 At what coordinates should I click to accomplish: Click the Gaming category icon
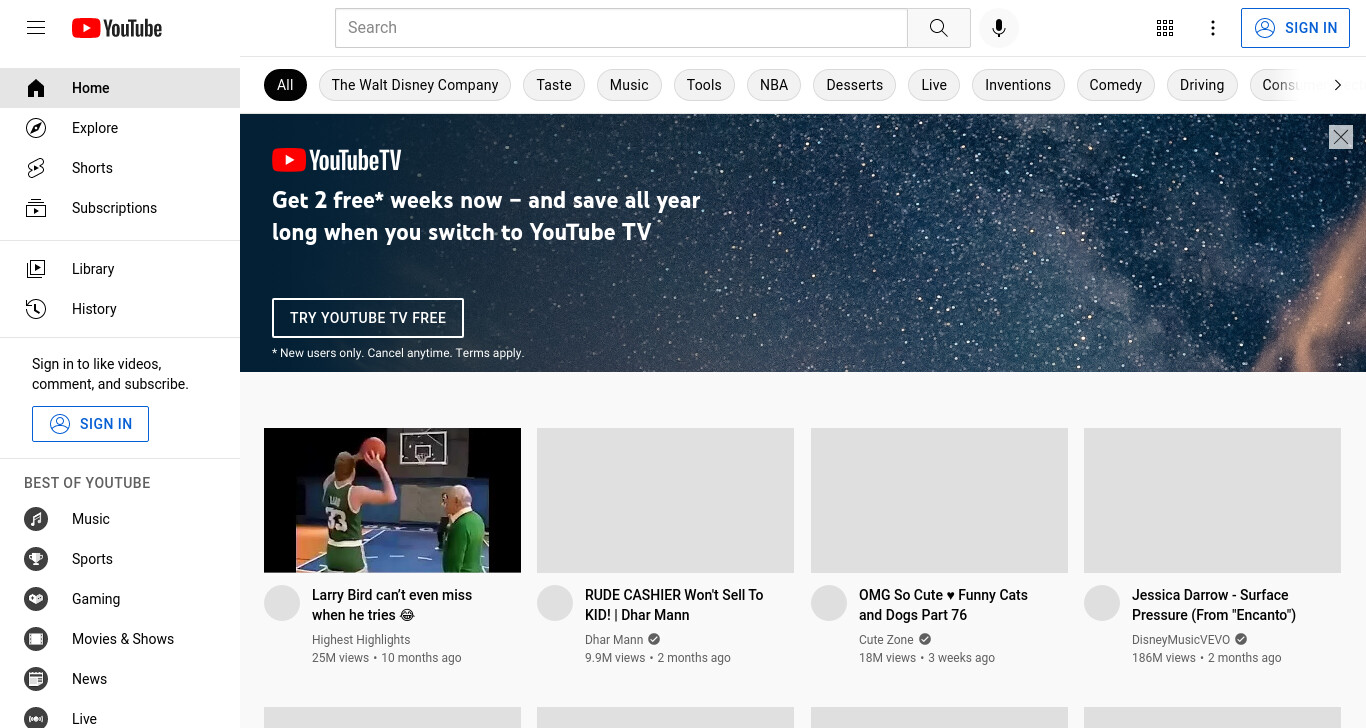[36, 599]
